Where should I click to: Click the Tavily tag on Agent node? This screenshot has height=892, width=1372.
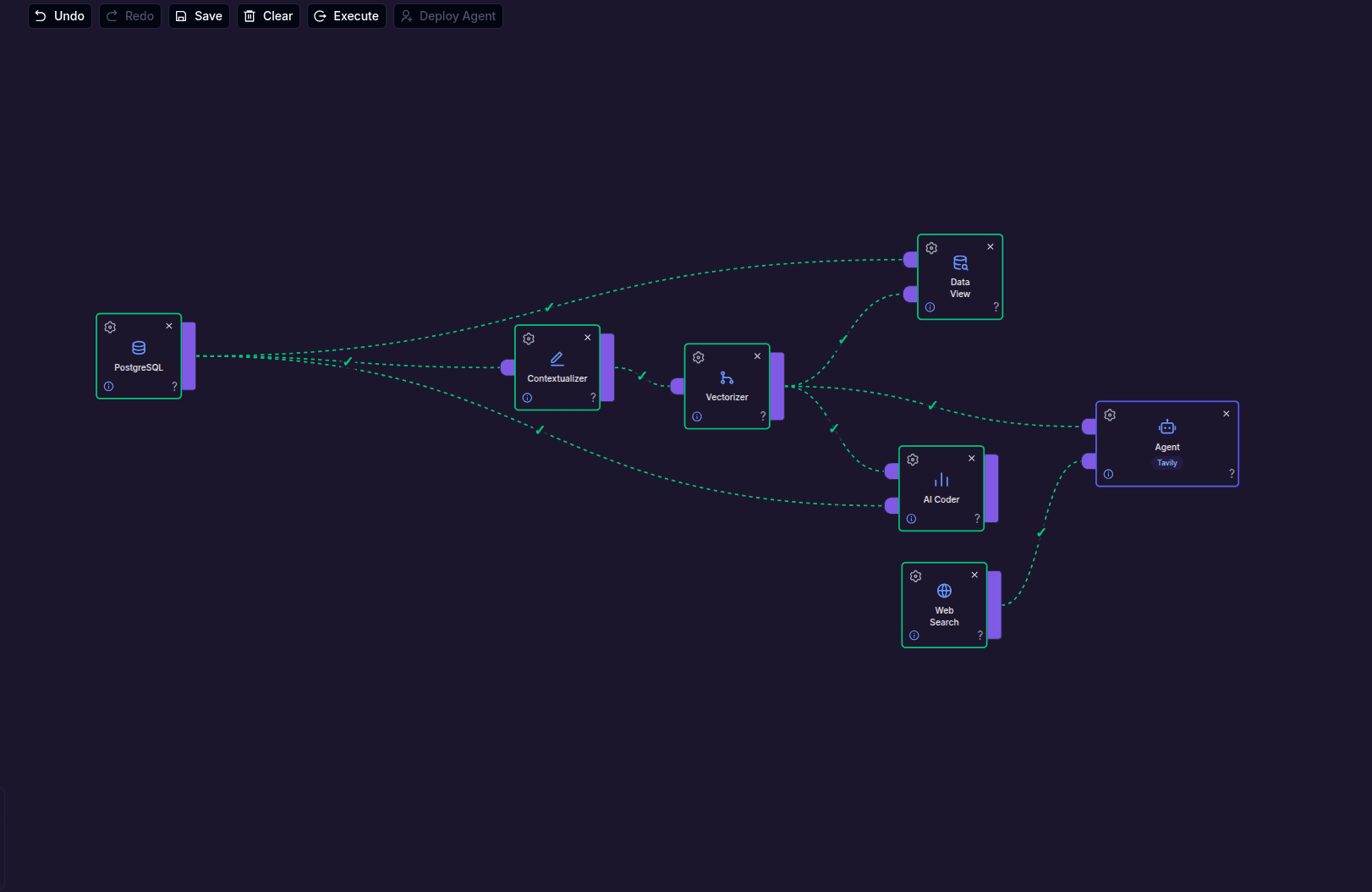click(1167, 463)
